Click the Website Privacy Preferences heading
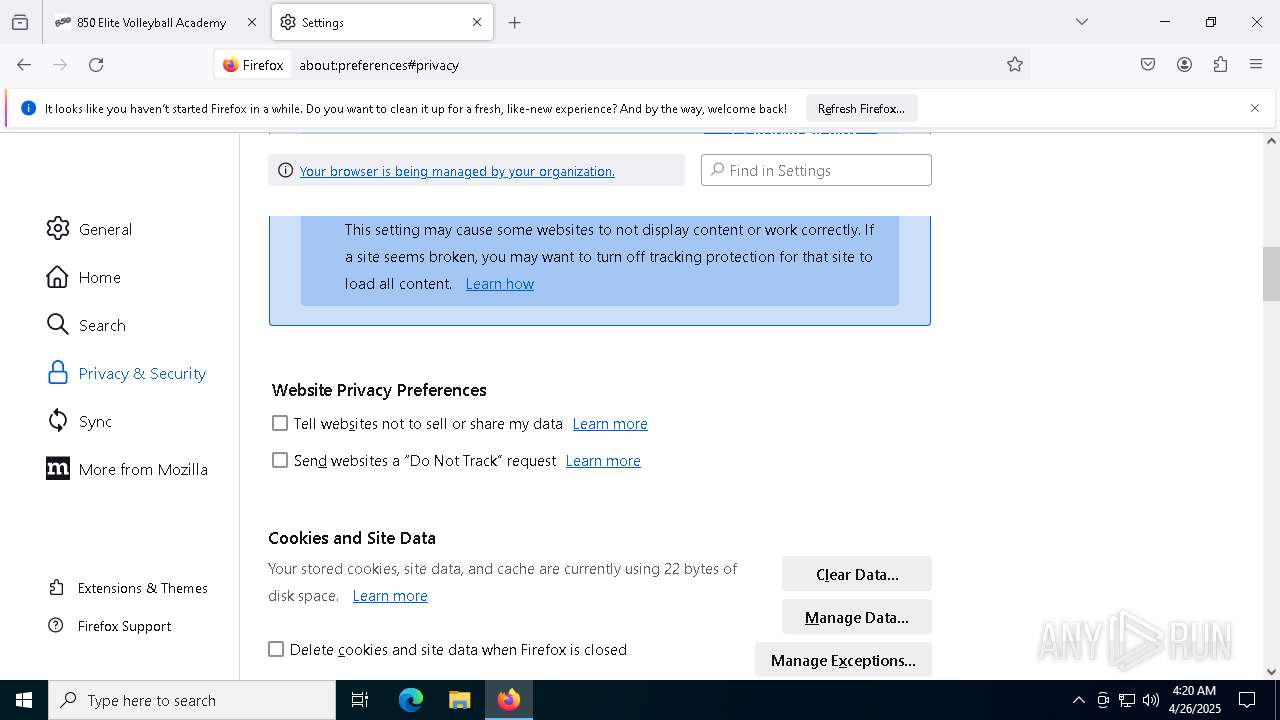The width and height of the screenshot is (1280, 720). click(x=379, y=390)
